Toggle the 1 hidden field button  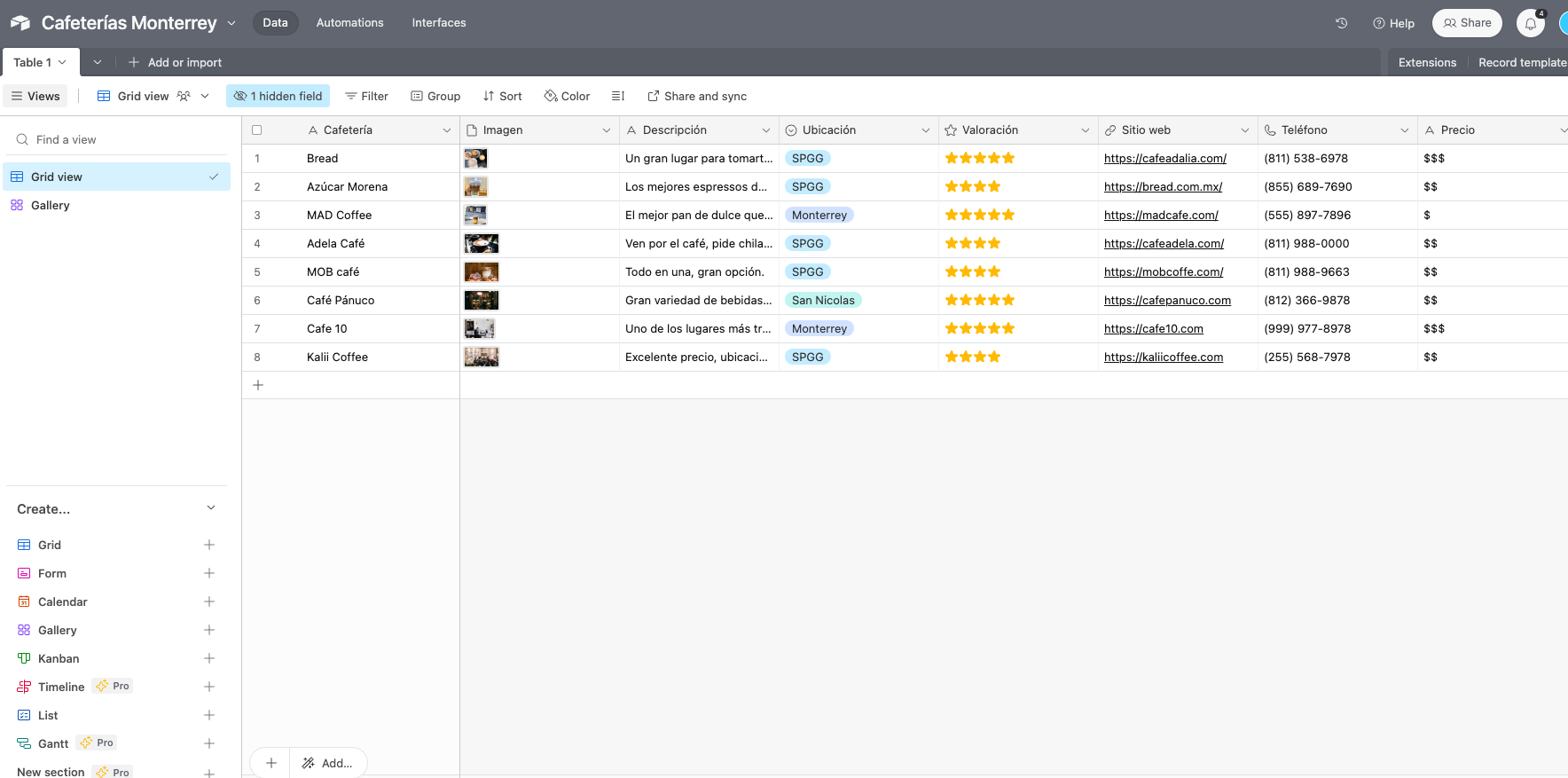(278, 96)
